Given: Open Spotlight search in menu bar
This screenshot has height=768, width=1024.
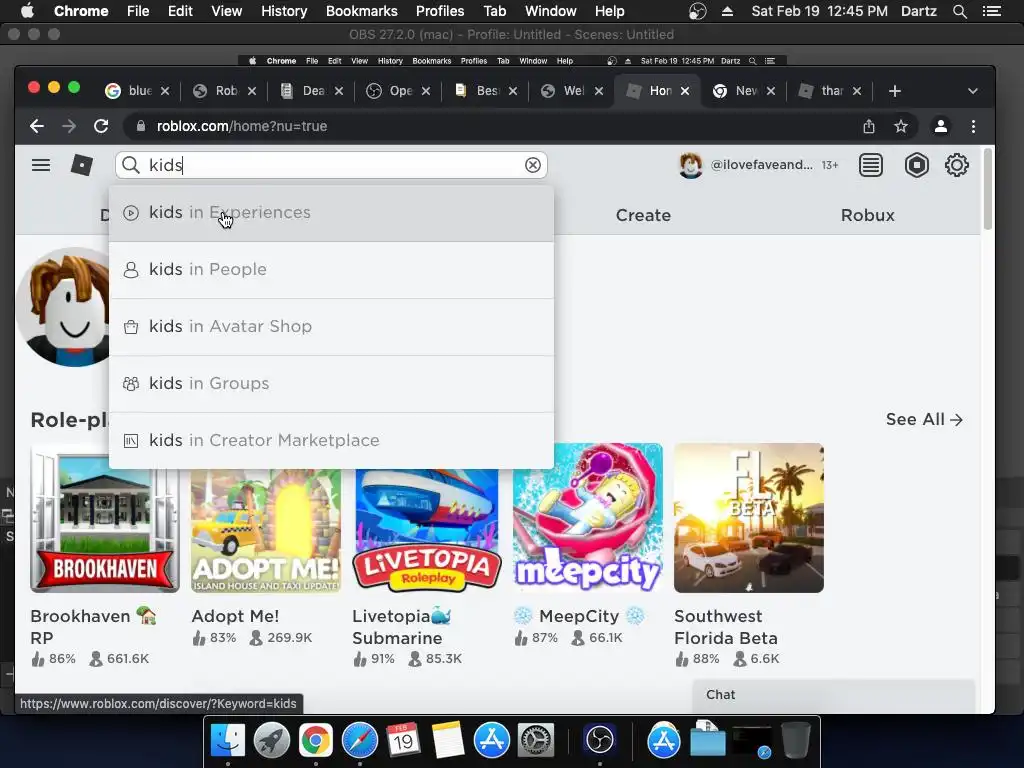Looking at the screenshot, I should tap(959, 11).
